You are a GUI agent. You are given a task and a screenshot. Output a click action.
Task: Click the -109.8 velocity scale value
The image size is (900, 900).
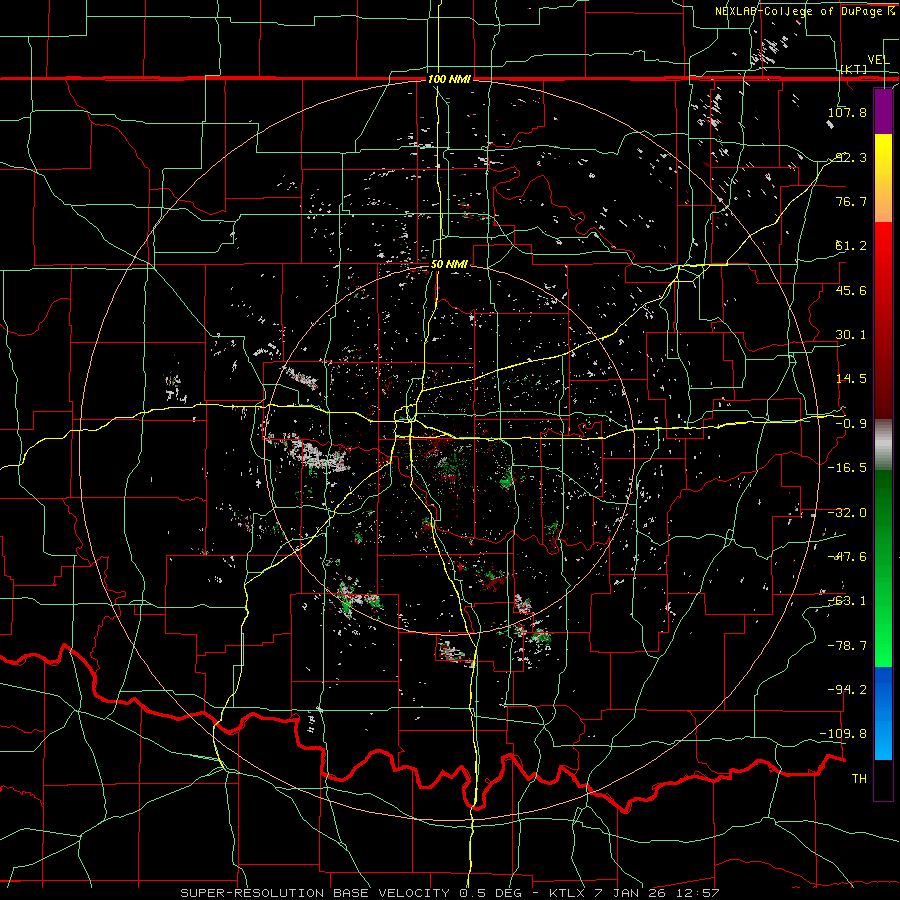tap(844, 734)
